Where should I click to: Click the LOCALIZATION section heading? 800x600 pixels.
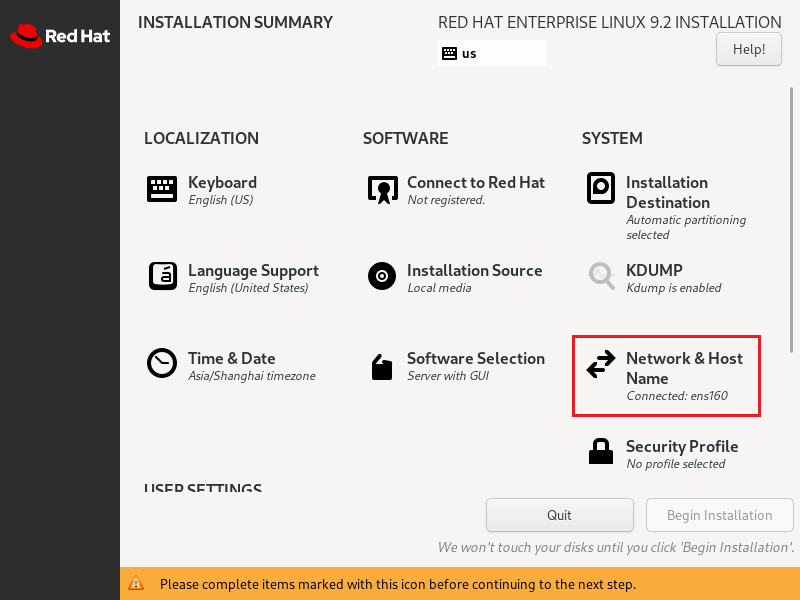[201, 138]
